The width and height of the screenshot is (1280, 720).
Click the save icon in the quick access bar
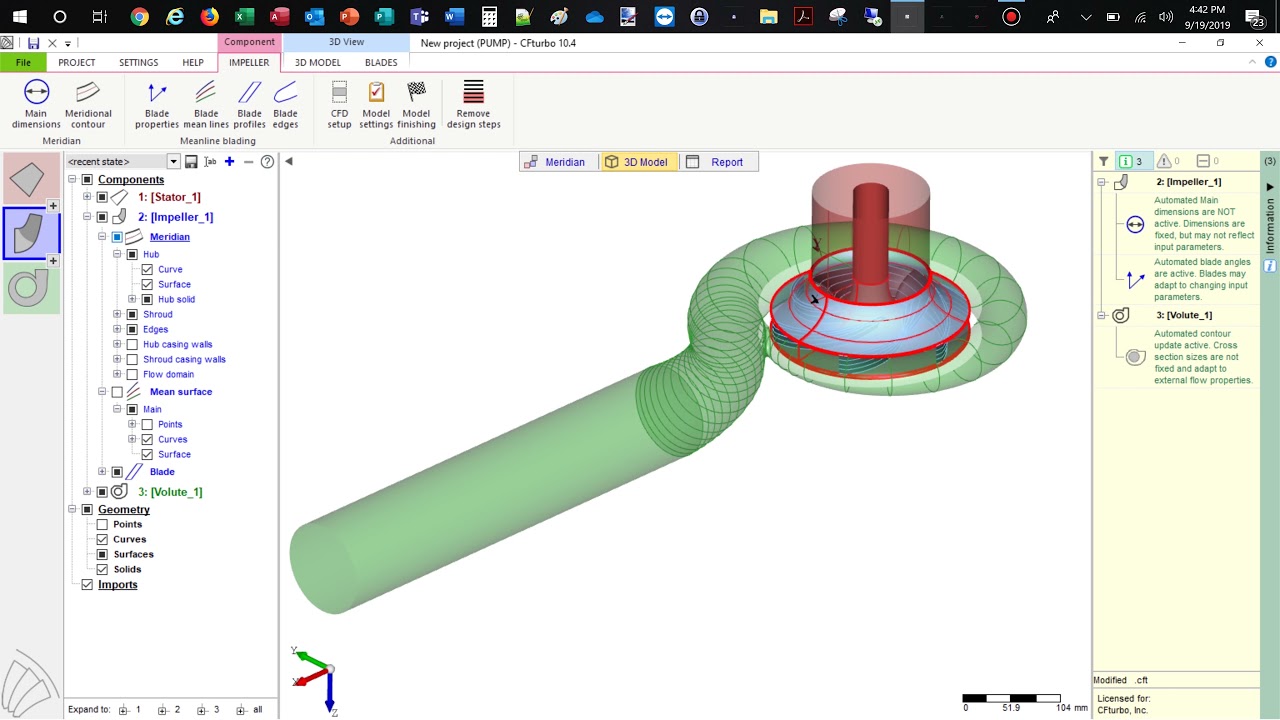point(33,43)
